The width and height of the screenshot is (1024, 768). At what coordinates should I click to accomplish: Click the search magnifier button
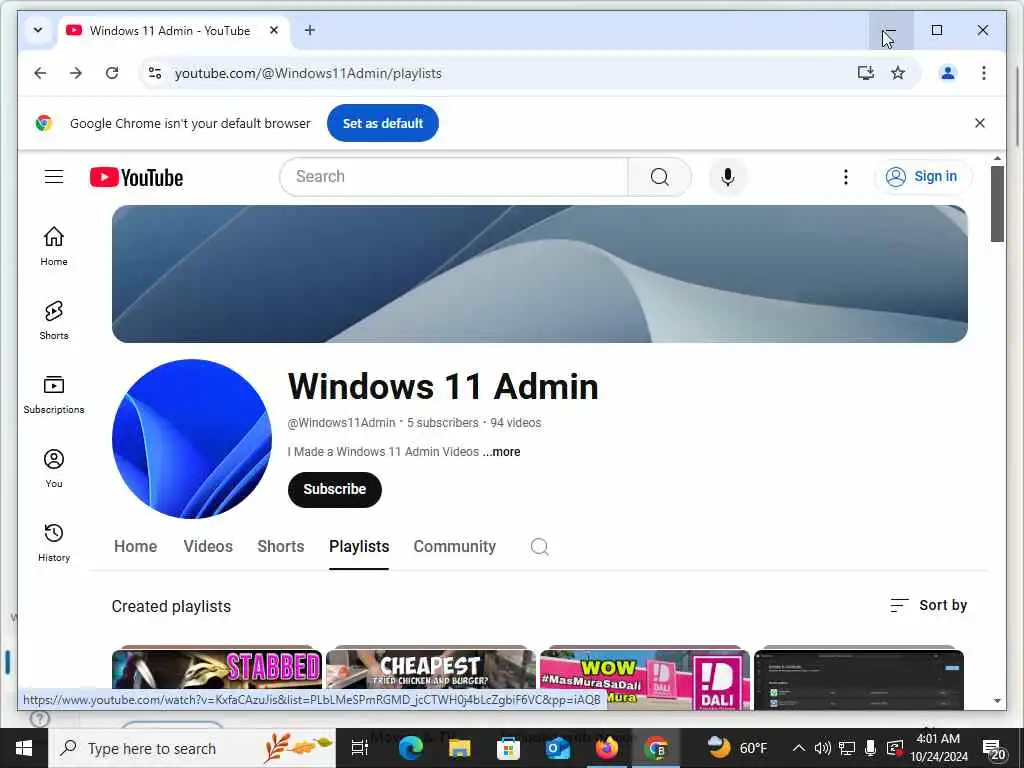[660, 177]
